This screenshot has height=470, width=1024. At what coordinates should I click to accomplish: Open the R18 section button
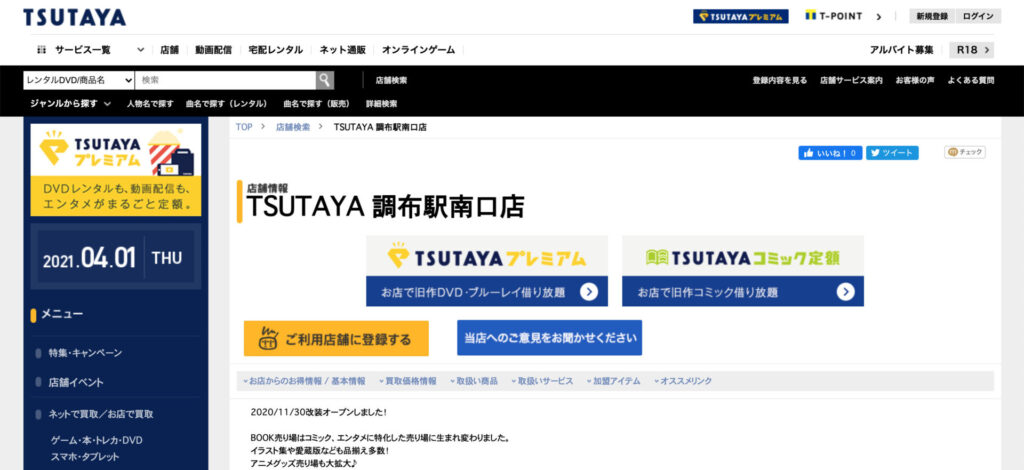pos(971,50)
